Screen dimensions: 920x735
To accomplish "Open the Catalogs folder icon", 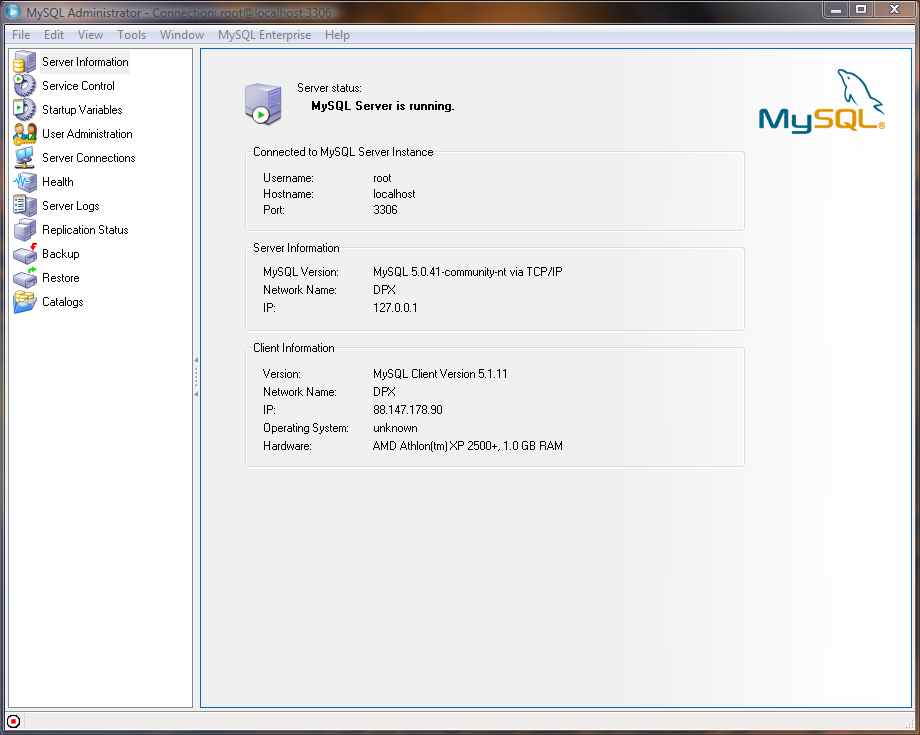I will tap(25, 302).
